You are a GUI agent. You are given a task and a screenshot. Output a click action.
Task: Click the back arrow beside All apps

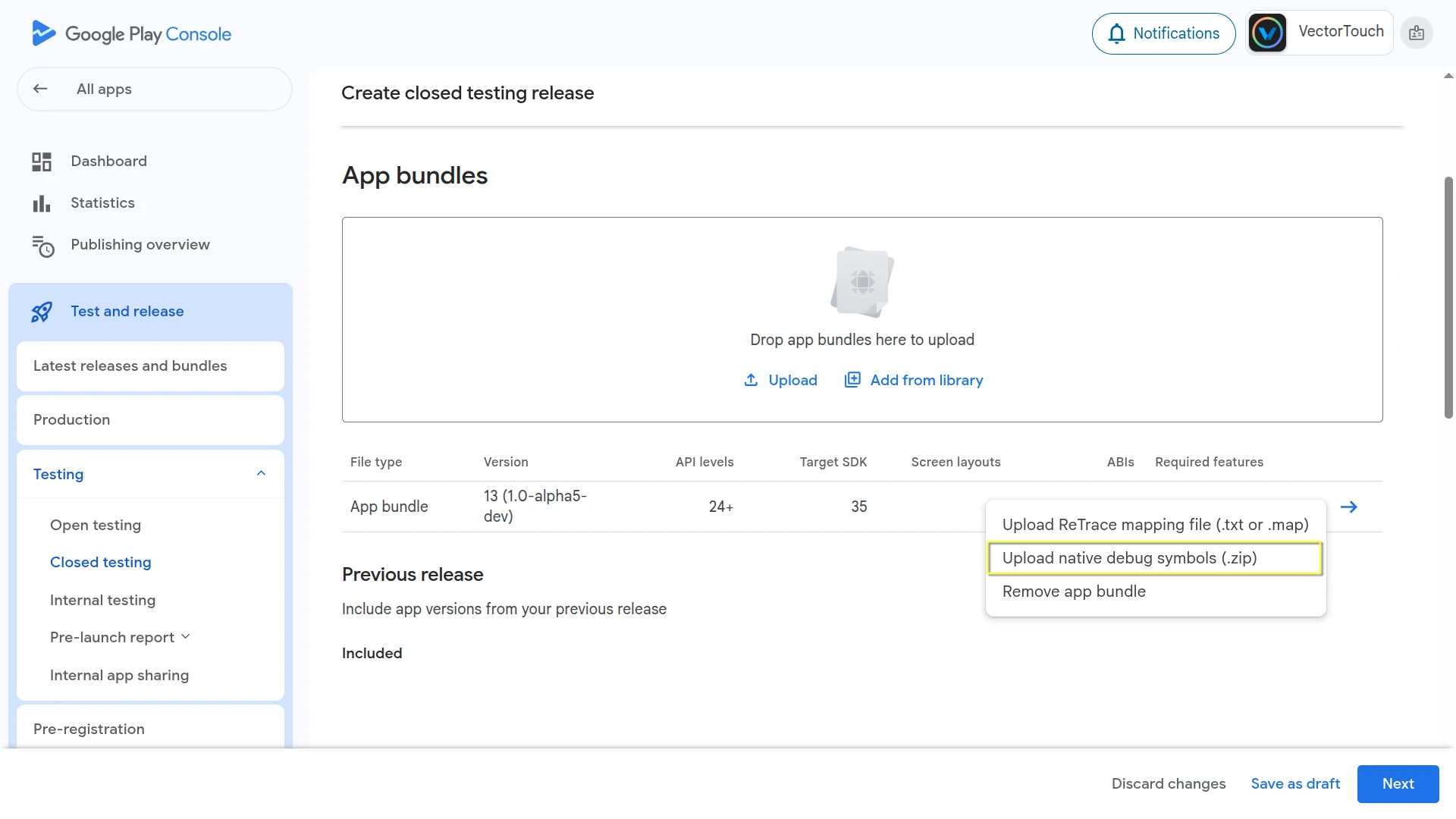coord(40,89)
